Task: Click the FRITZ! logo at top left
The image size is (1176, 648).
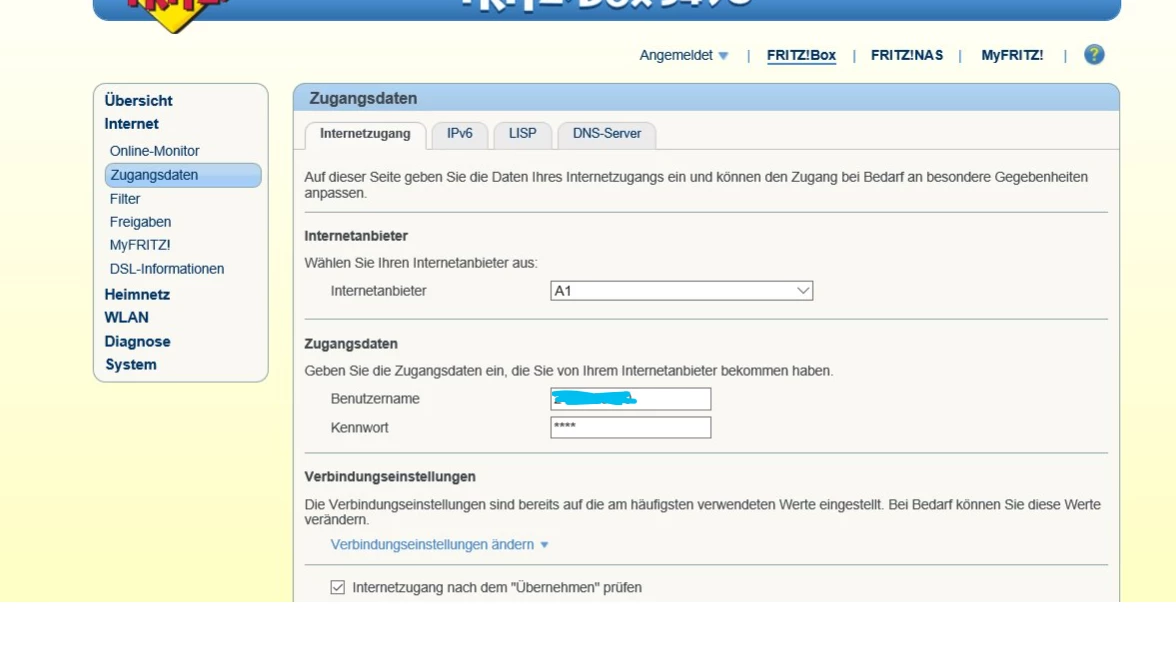Action: pyautogui.click(x=176, y=15)
